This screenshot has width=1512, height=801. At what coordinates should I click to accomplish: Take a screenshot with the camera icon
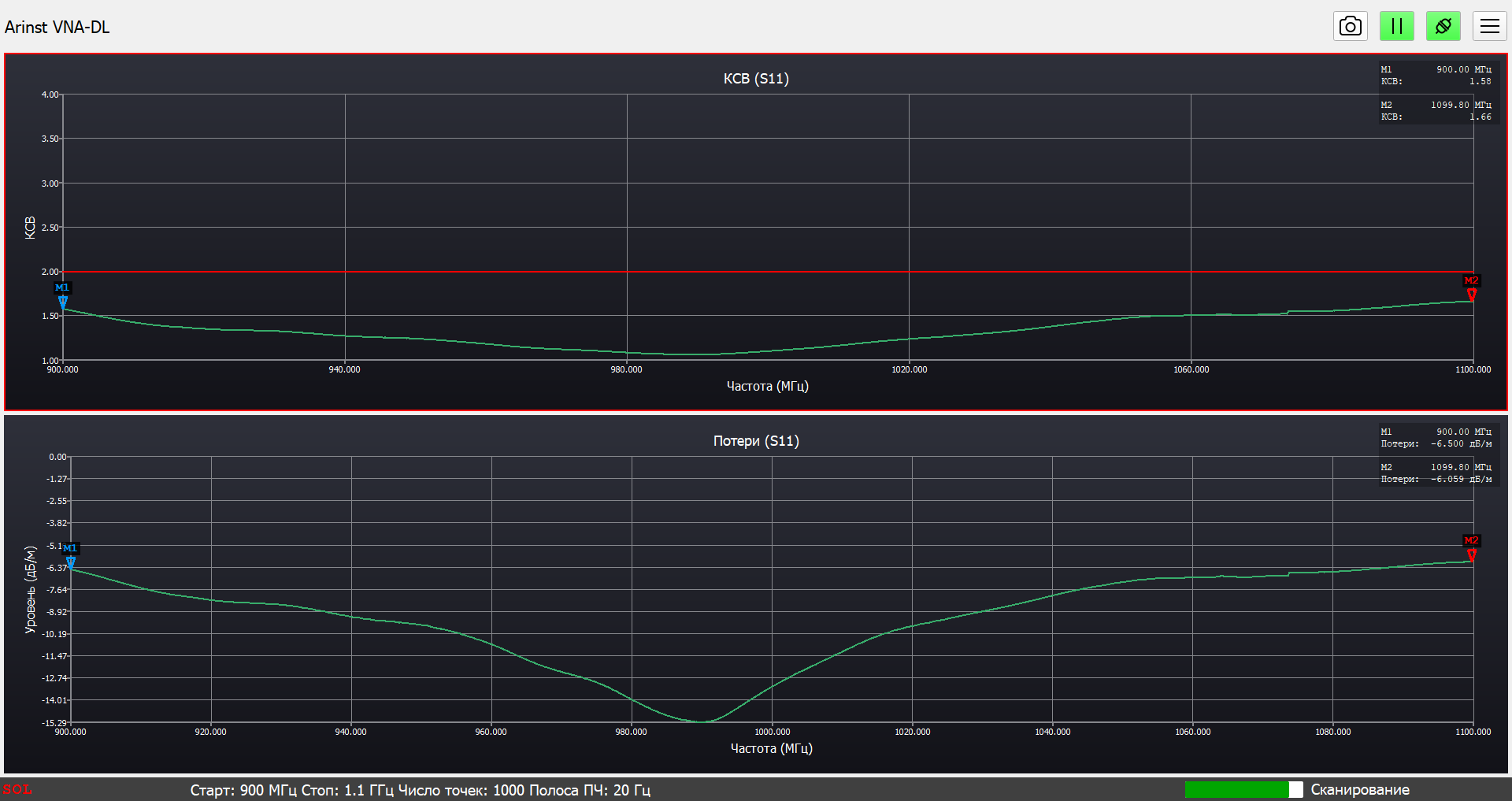click(x=1350, y=26)
